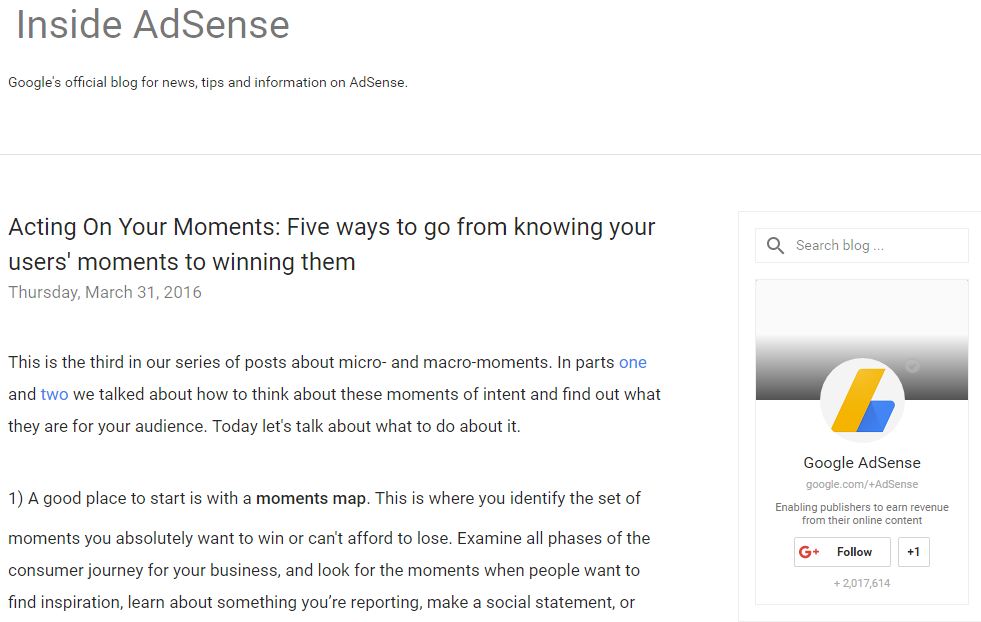Click the Google AdSense logo avatar
This screenshot has width=981, height=622.
(862, 401)
